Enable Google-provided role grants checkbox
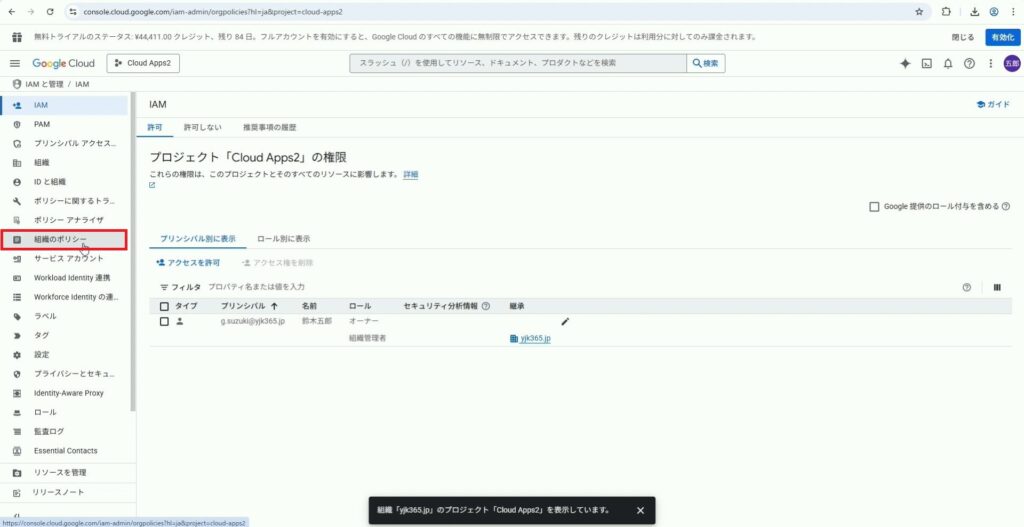The width and height of the screenshot is (1024, 527). coord(874,206)
